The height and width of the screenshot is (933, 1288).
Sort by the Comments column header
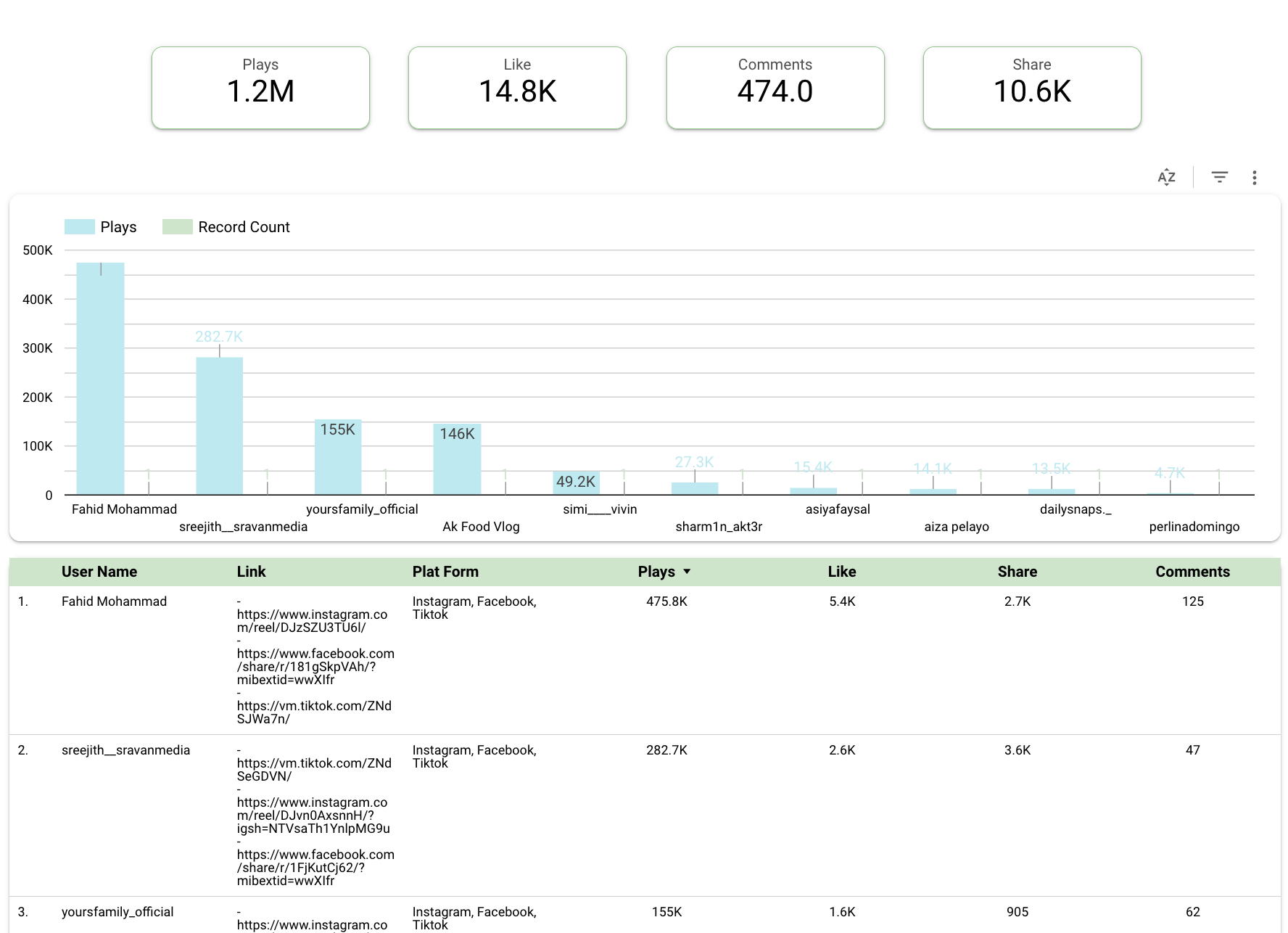pos(1192,572)
